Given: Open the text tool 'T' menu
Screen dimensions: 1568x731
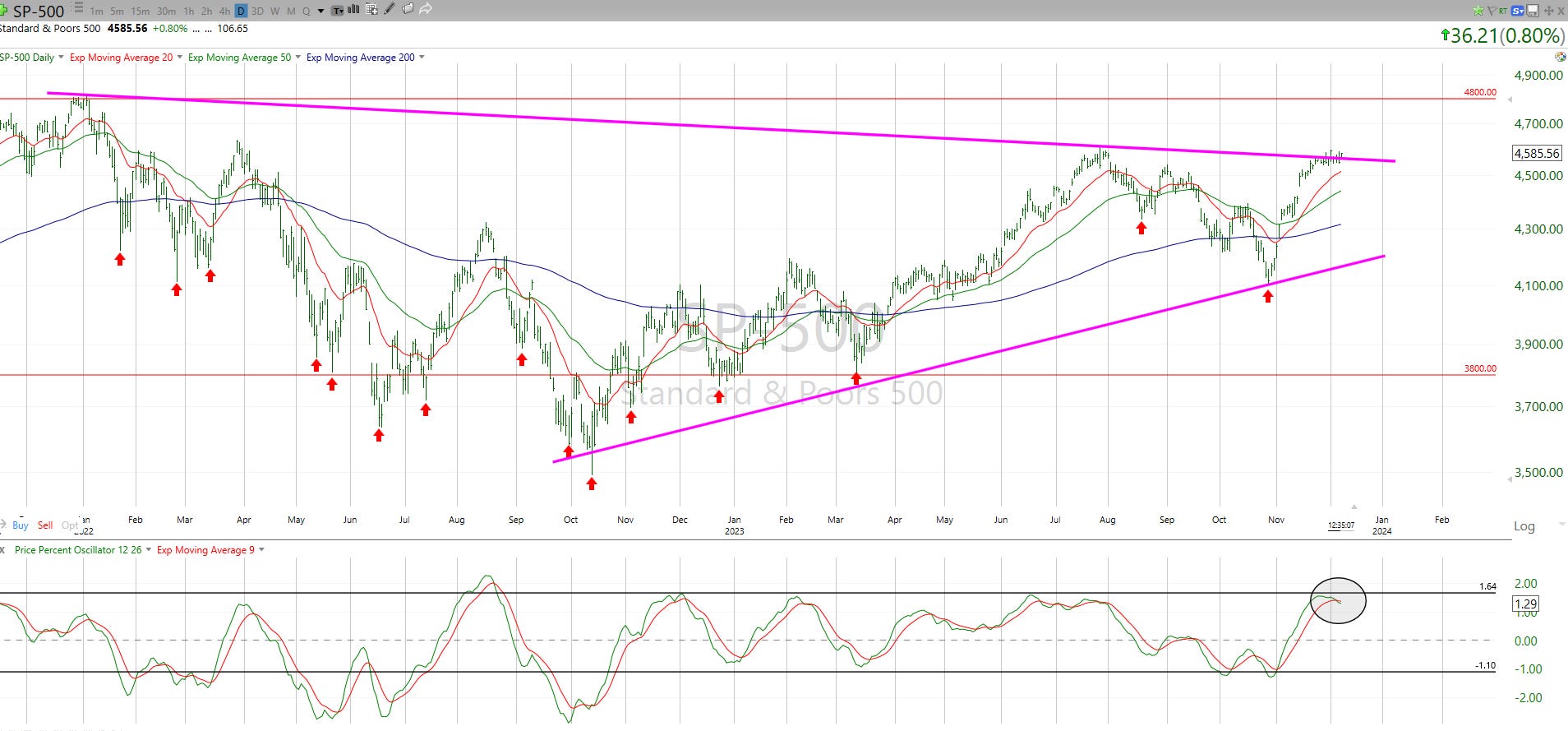Looking at the screenshot, I should pos(338,11).
